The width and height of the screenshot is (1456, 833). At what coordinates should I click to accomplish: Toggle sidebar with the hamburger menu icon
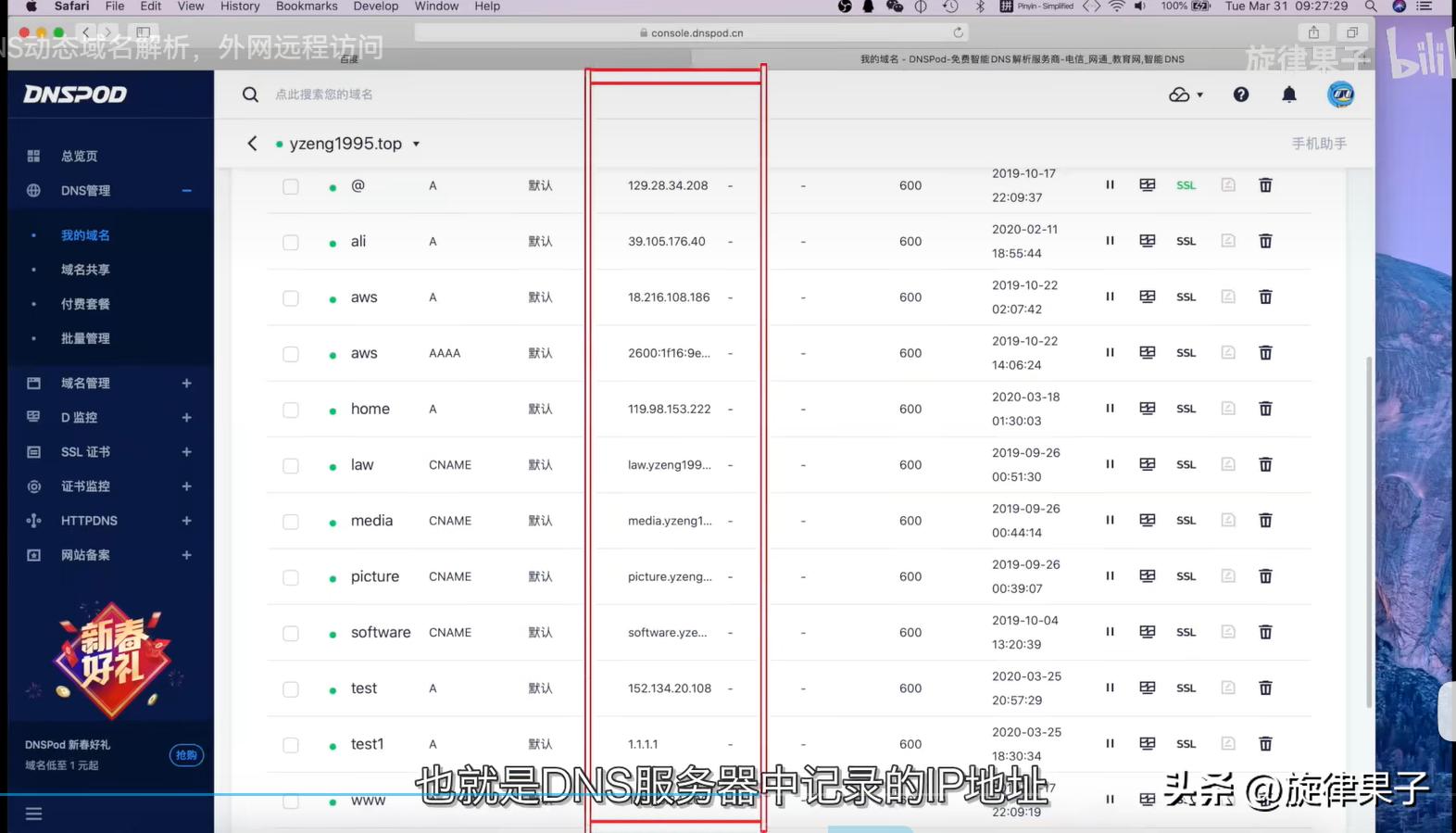(x=34, y=814)
